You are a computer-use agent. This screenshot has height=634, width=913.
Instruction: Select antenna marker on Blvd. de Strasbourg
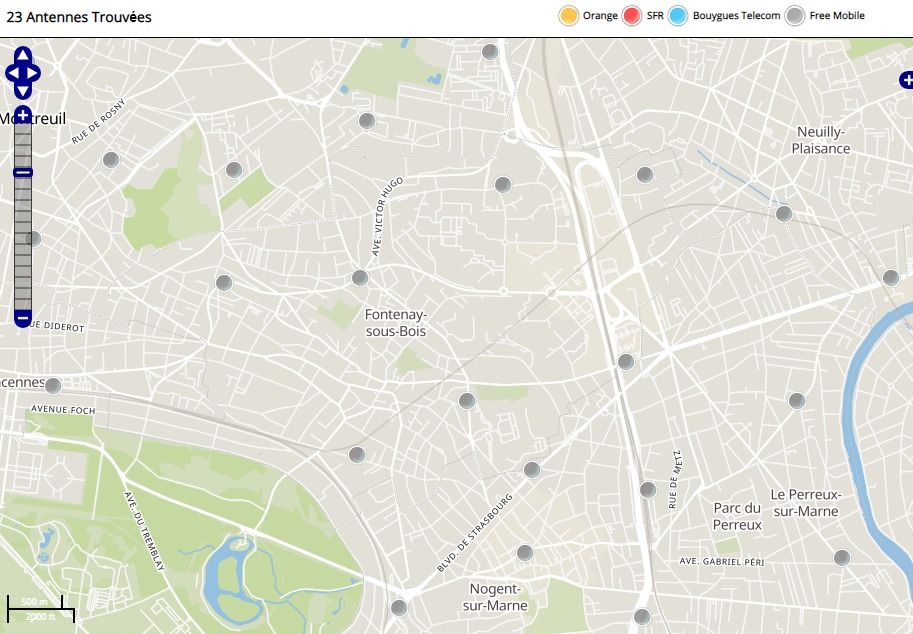click(x=531, y=470)
